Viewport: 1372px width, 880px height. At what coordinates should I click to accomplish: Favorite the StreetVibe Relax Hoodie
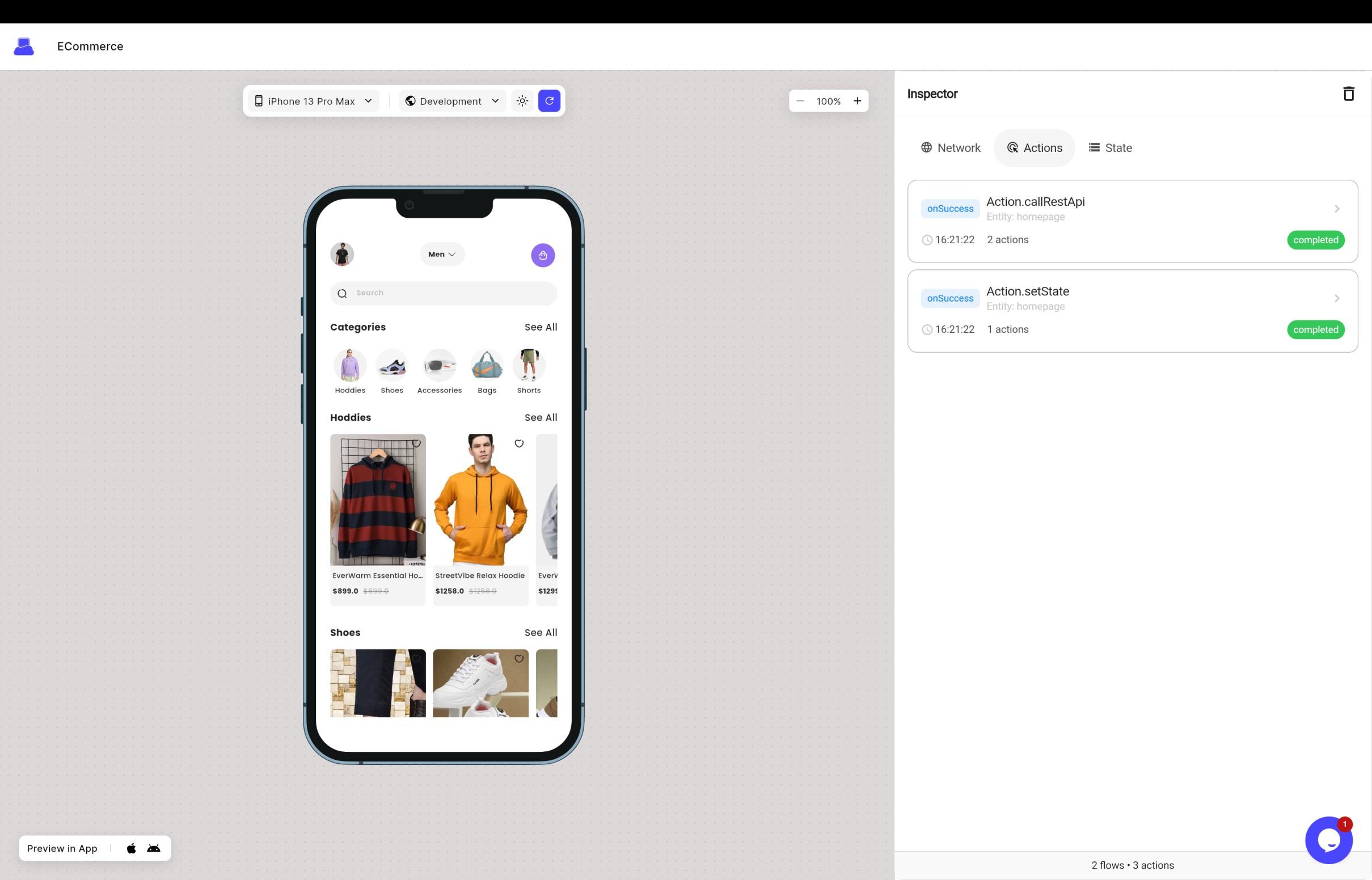tap(518, 443)
